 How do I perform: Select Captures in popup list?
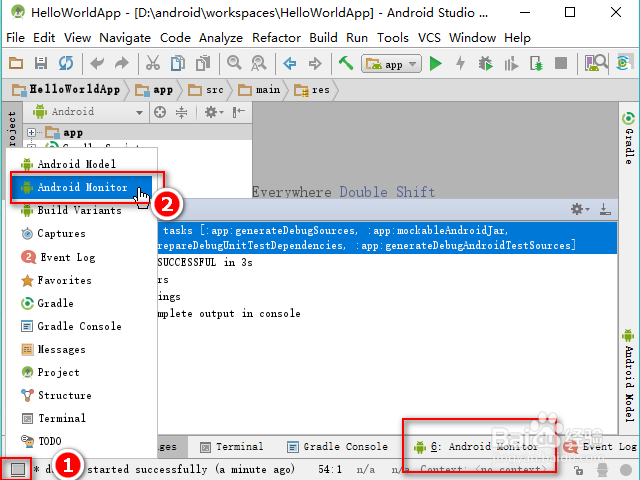(82, 233)
